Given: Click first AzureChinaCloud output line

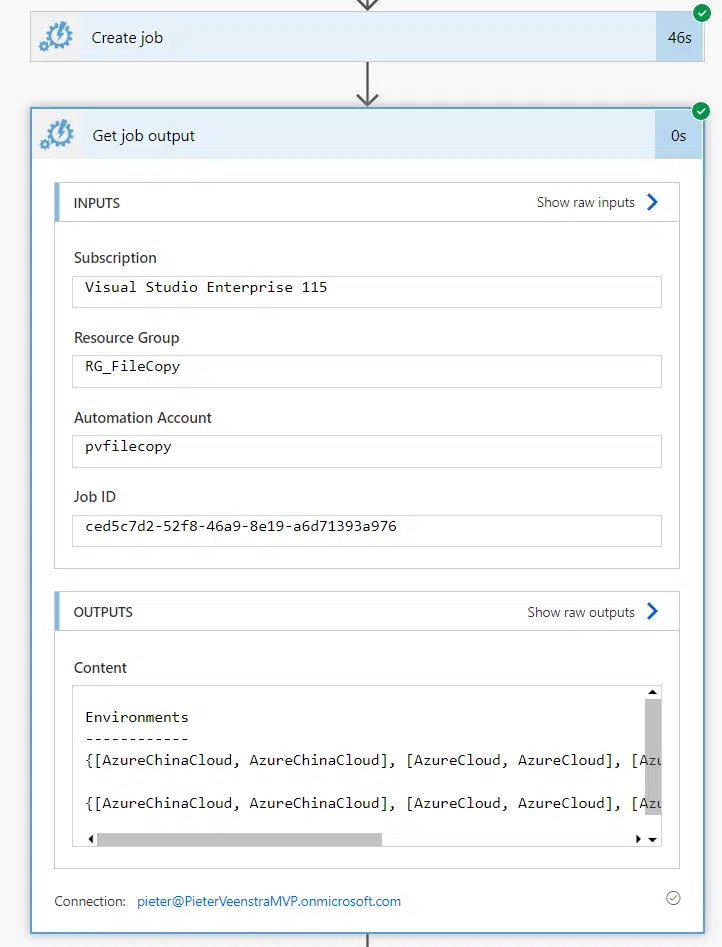Looking at the screenshot, I should pos(373,760).
